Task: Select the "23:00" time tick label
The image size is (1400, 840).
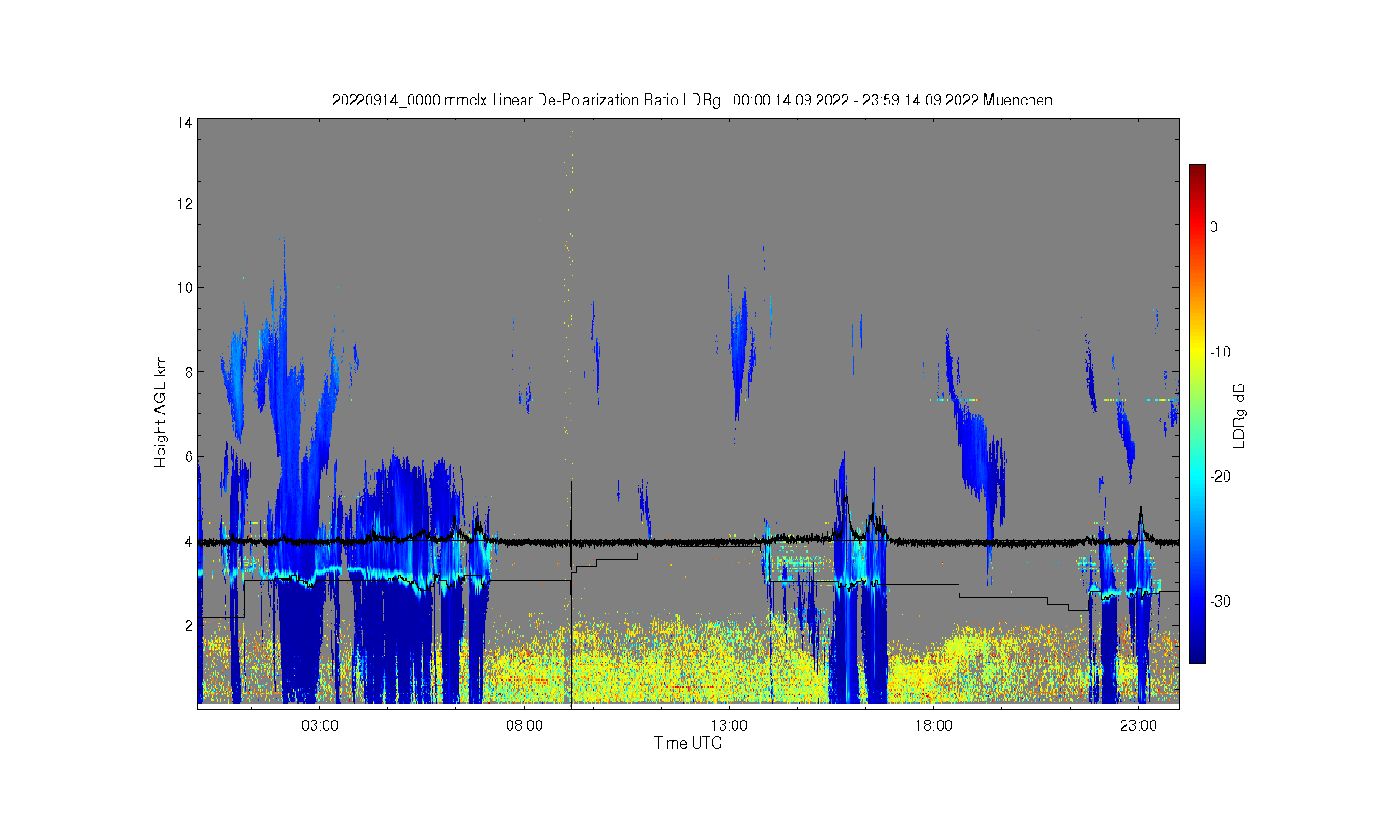Action: (x=1138, y=725)
